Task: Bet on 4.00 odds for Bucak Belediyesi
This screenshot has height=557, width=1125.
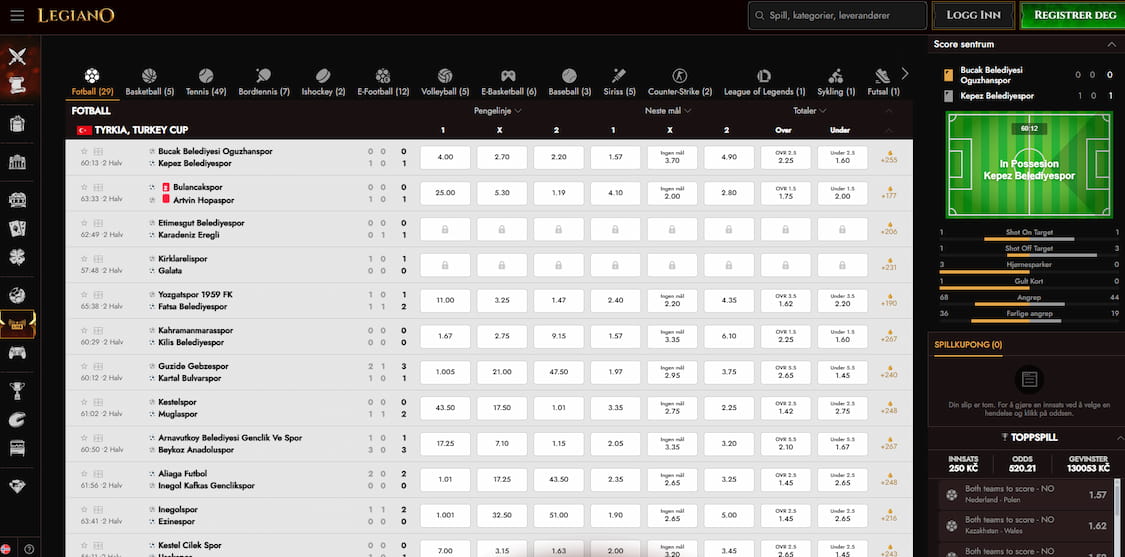Action: (x=445, y=157)
